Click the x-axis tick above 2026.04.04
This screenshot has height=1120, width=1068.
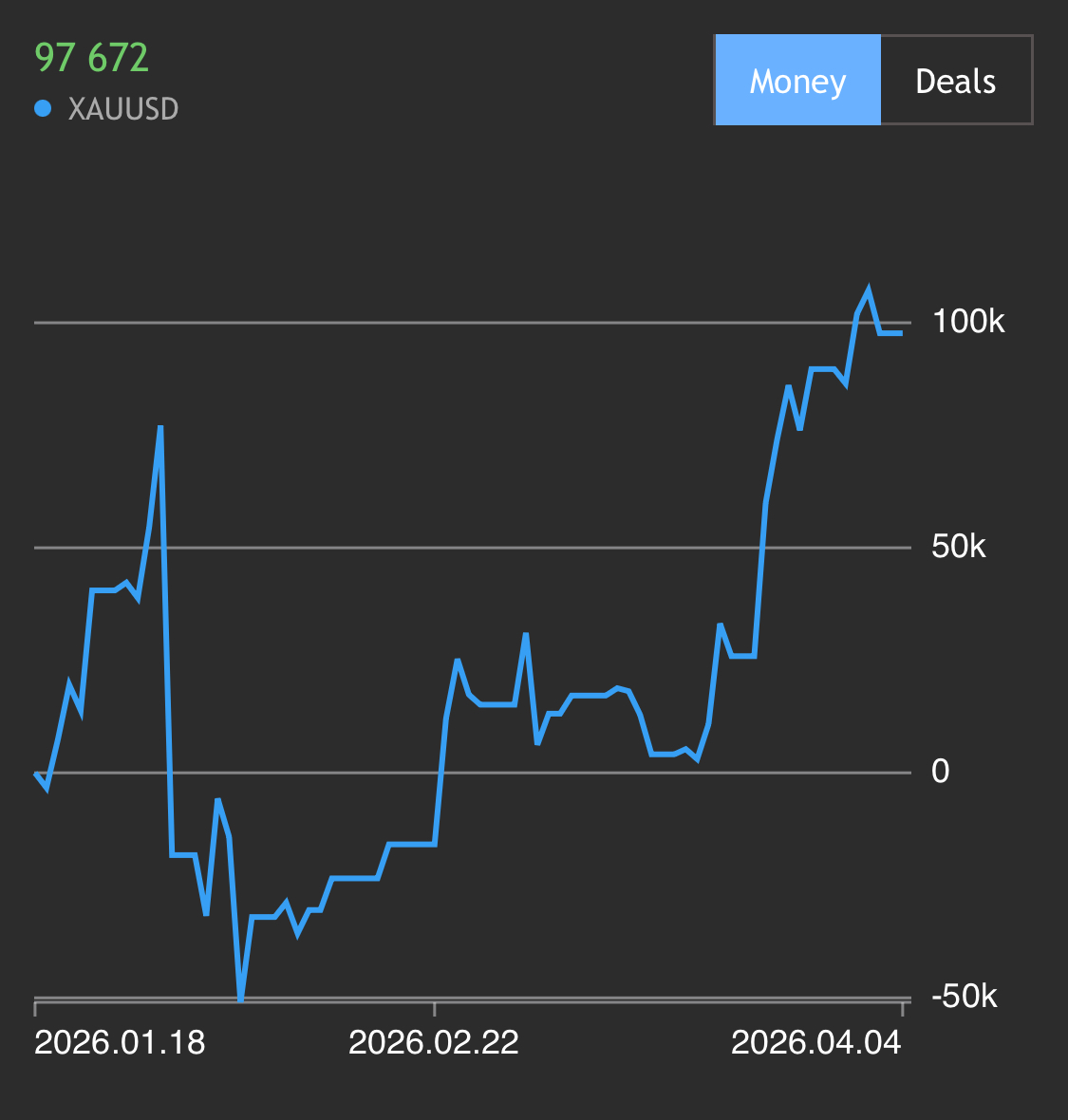pyautogui.click(x=902, y=1007)
